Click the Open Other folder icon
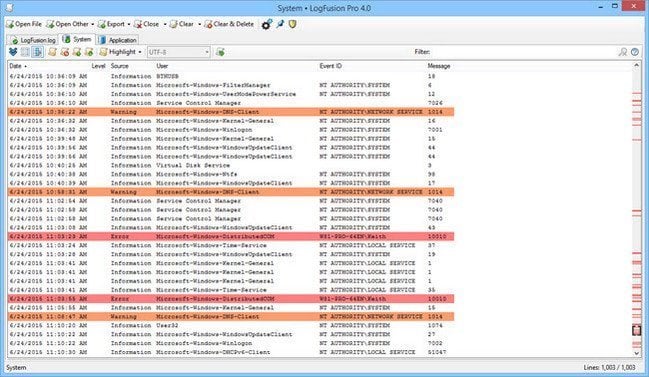This screenshot has width=649, height=377. (x=50, y=24)
